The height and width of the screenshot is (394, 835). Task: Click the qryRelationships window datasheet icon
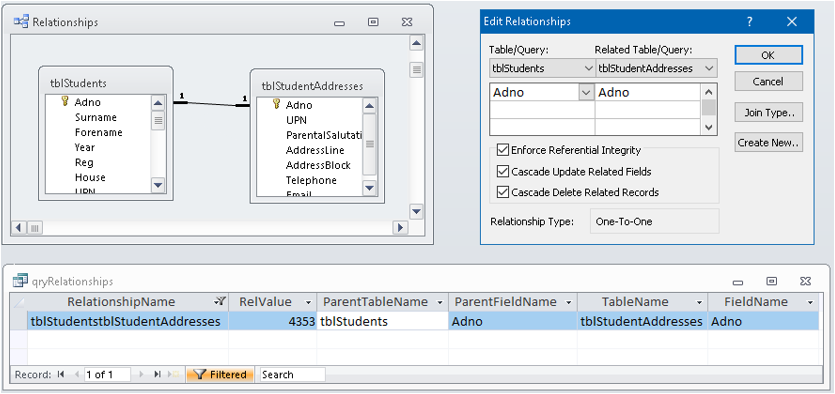coord(20,281)
